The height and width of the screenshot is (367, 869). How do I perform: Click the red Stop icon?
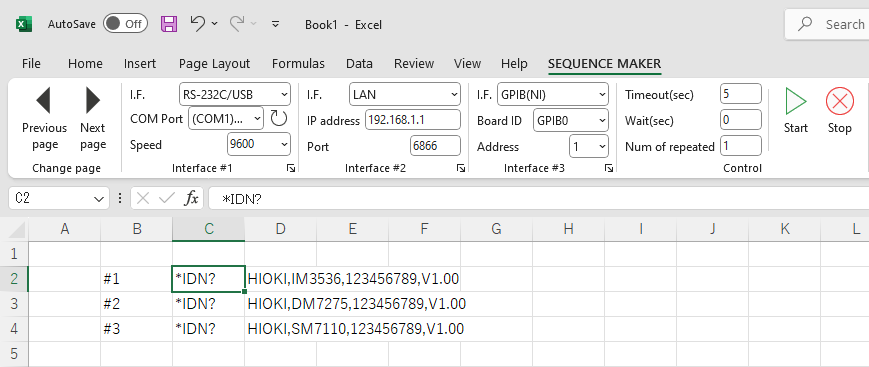[840, 102]
